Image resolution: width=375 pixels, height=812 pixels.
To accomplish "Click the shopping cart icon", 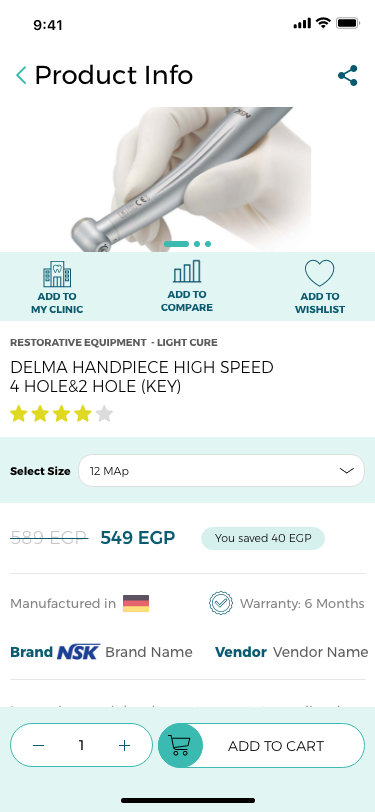I will click(180, 745).
